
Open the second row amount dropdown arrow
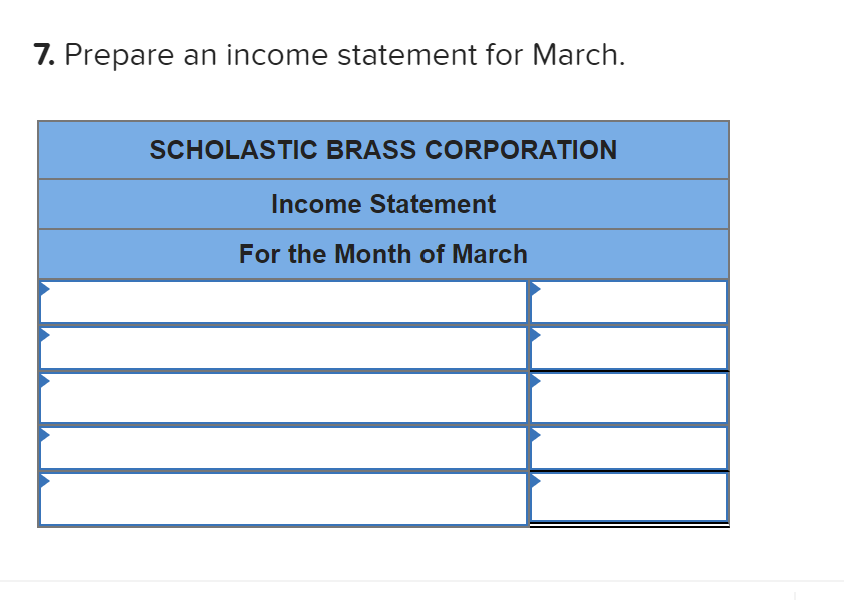tap(536, 336)
